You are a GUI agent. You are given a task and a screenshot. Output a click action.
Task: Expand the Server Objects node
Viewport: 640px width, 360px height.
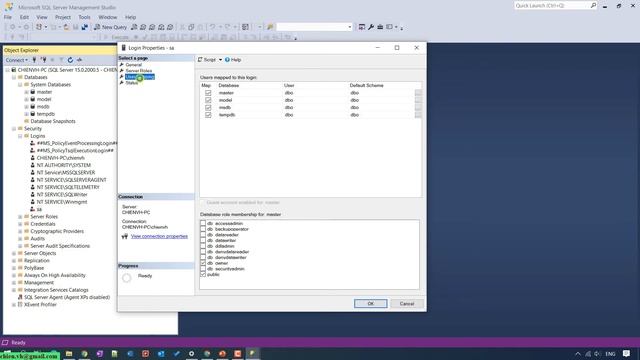click(x=14, y=253)
